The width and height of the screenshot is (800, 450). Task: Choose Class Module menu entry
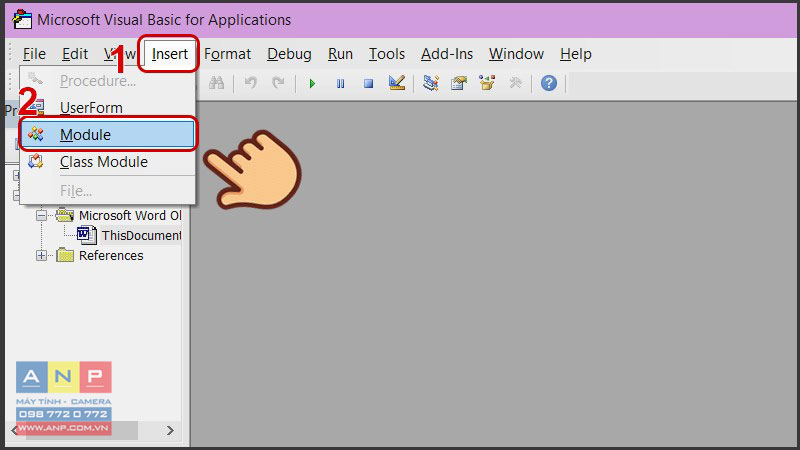tap(107, 162)
